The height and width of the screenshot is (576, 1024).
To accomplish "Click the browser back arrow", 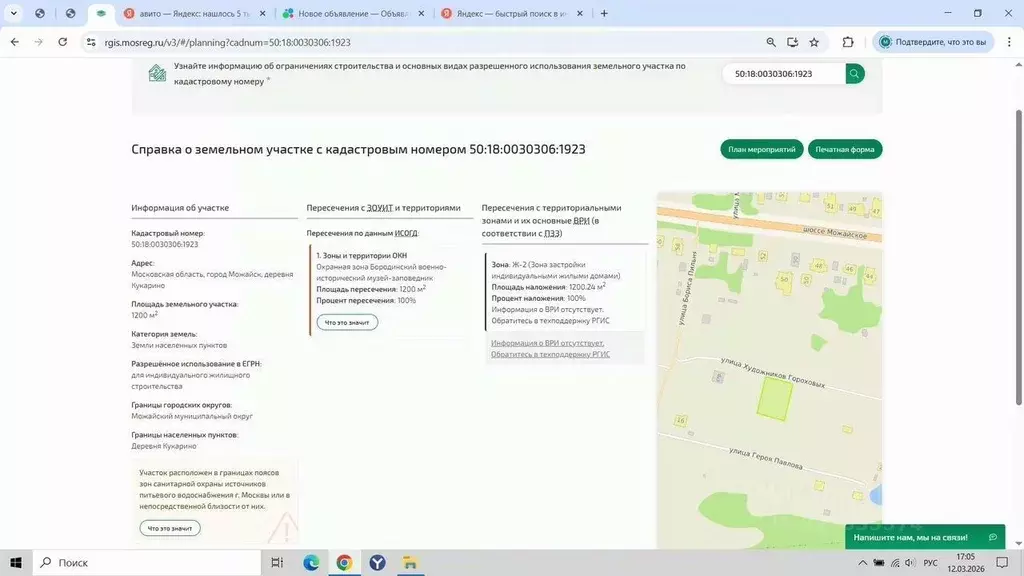I will pyautogui.click(x=13, y=43).
